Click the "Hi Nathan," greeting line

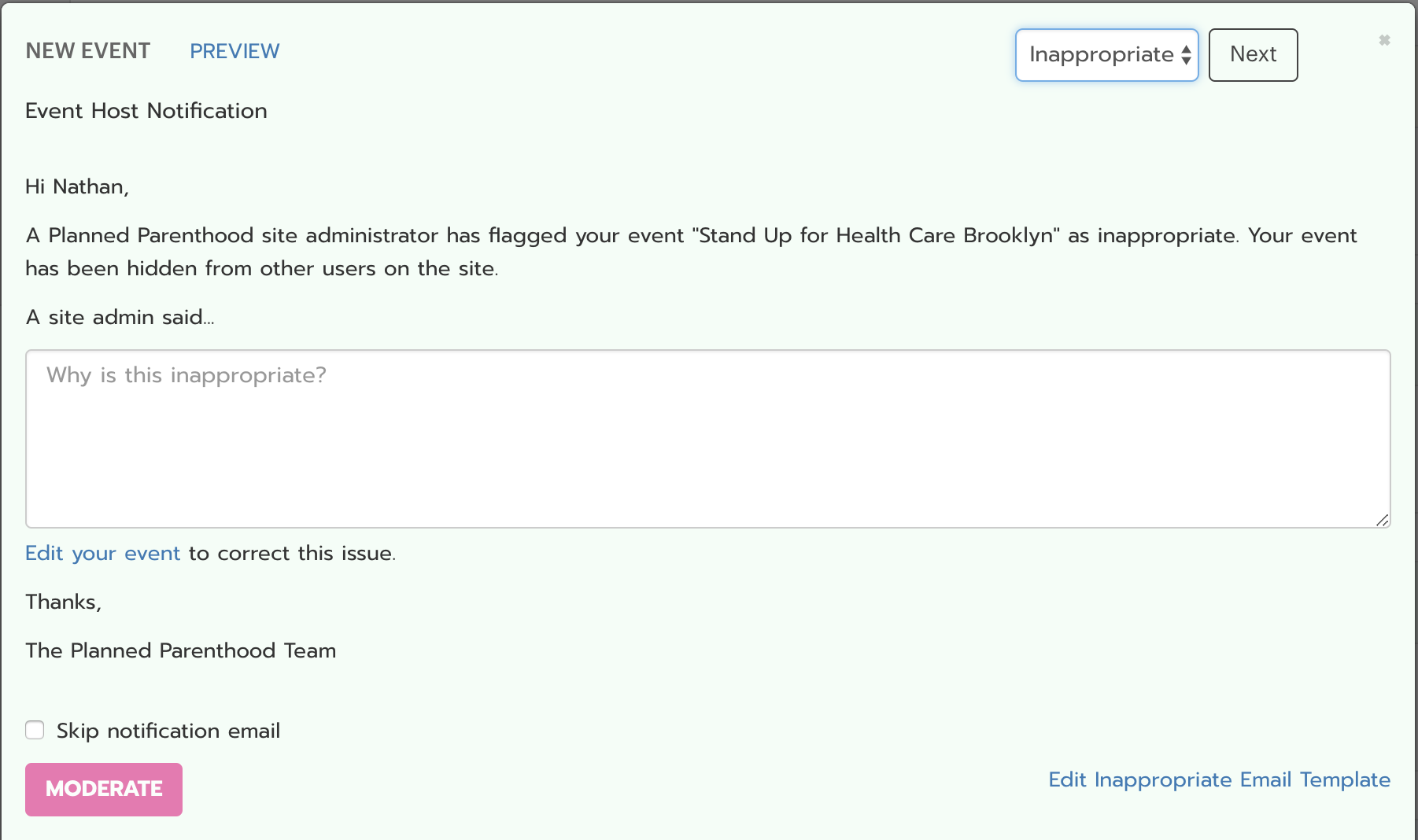[x=77, y=186]
